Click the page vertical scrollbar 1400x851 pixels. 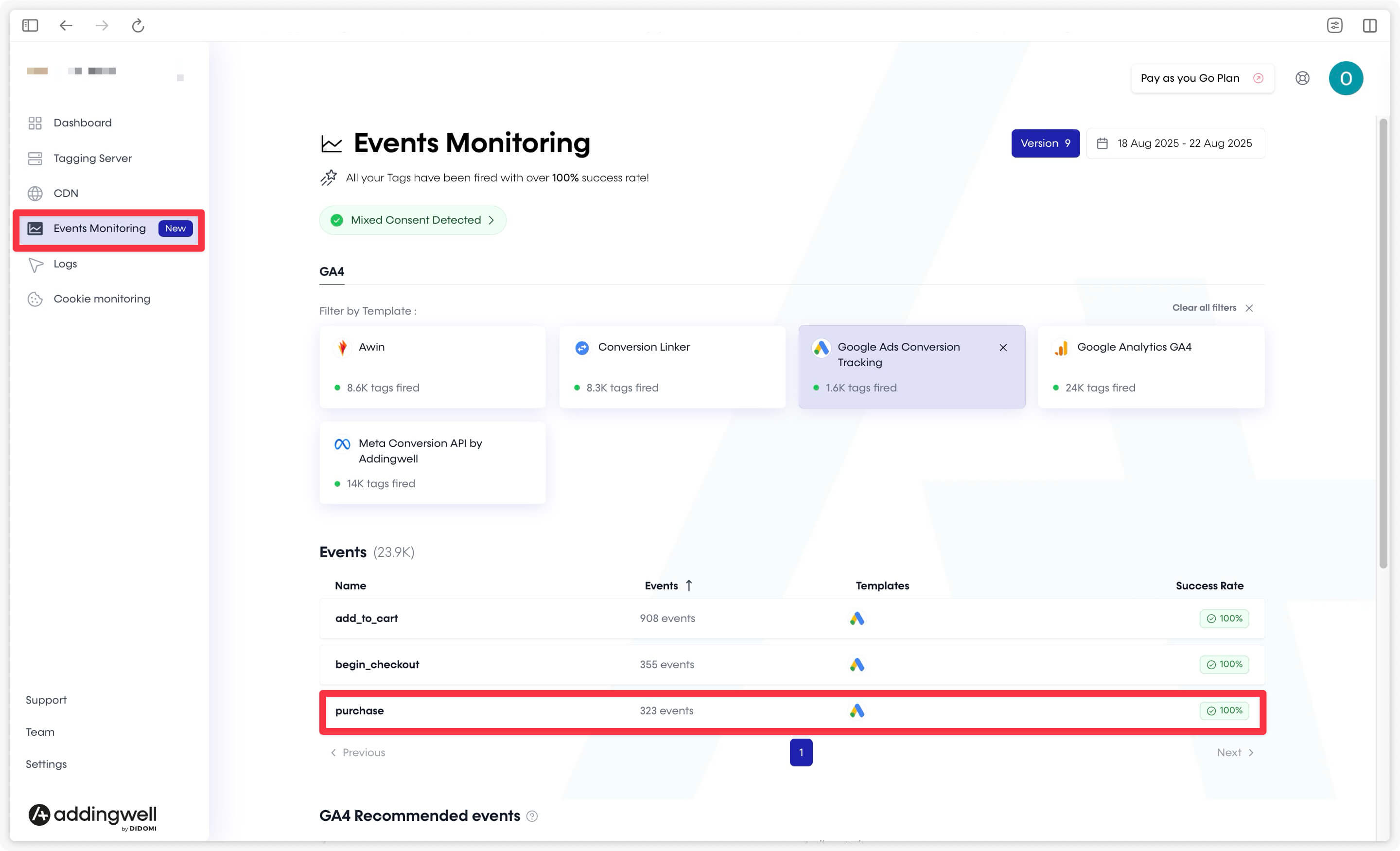1383,343
